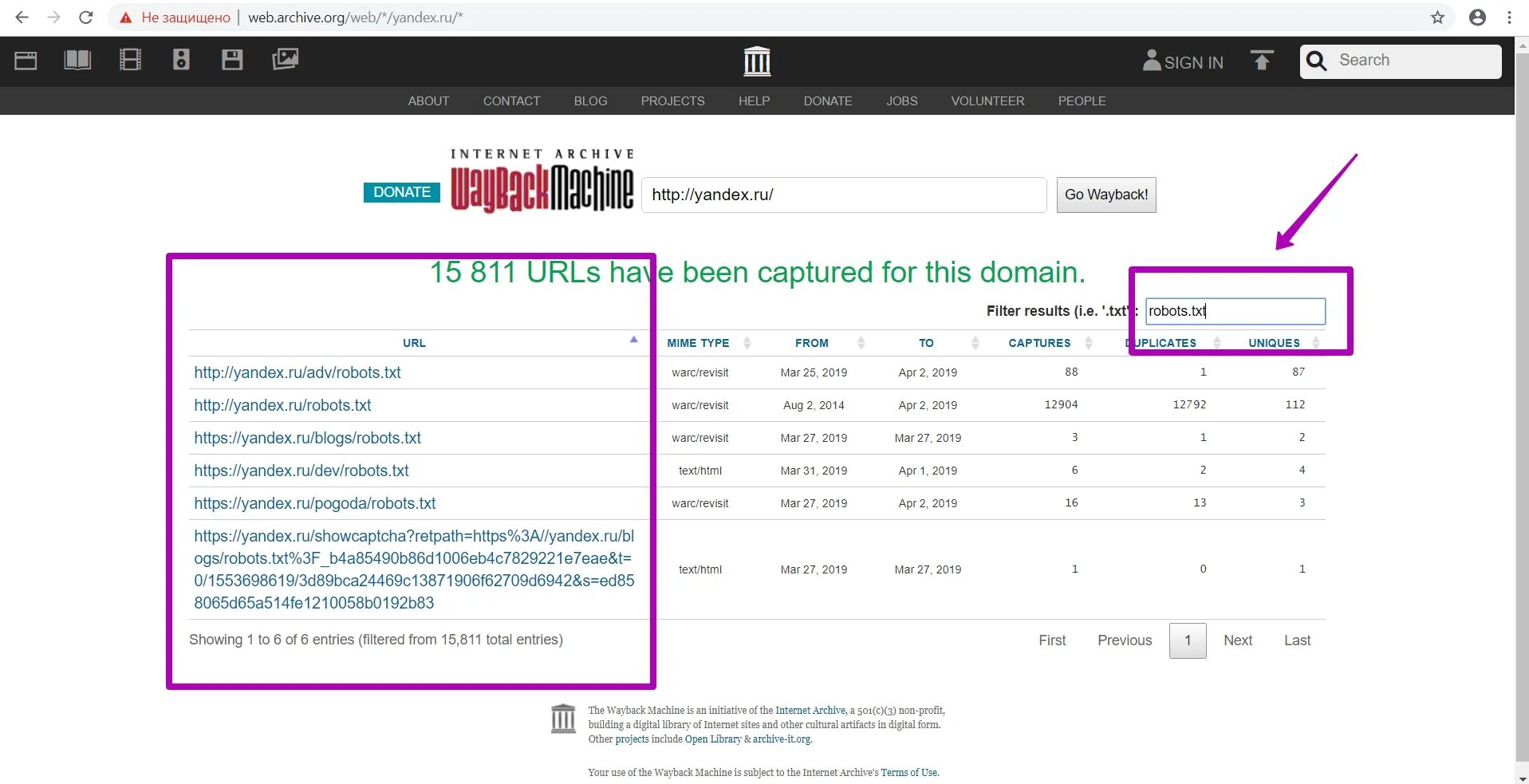This screenshot has height=784, width=1529.
Task: Click the browser address bar URL
Action: (x=355, y=18)
